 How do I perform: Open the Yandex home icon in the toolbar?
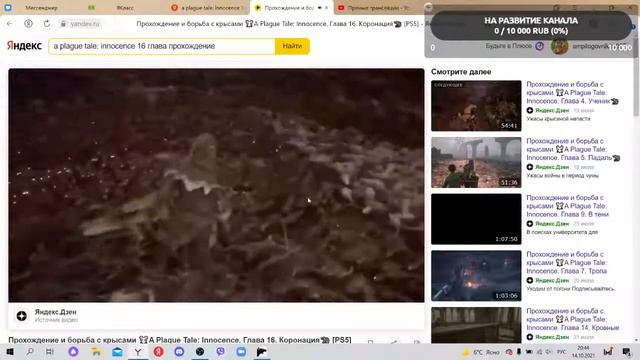[28, 24]
